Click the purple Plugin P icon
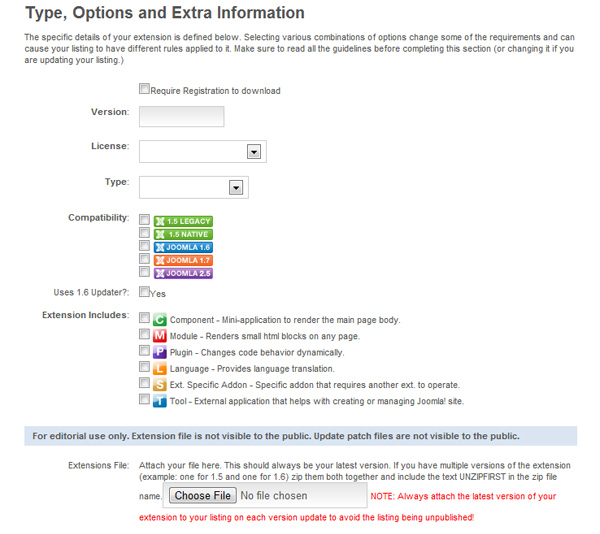This screenshot has width=600, height=534. [x=160, y=352]
